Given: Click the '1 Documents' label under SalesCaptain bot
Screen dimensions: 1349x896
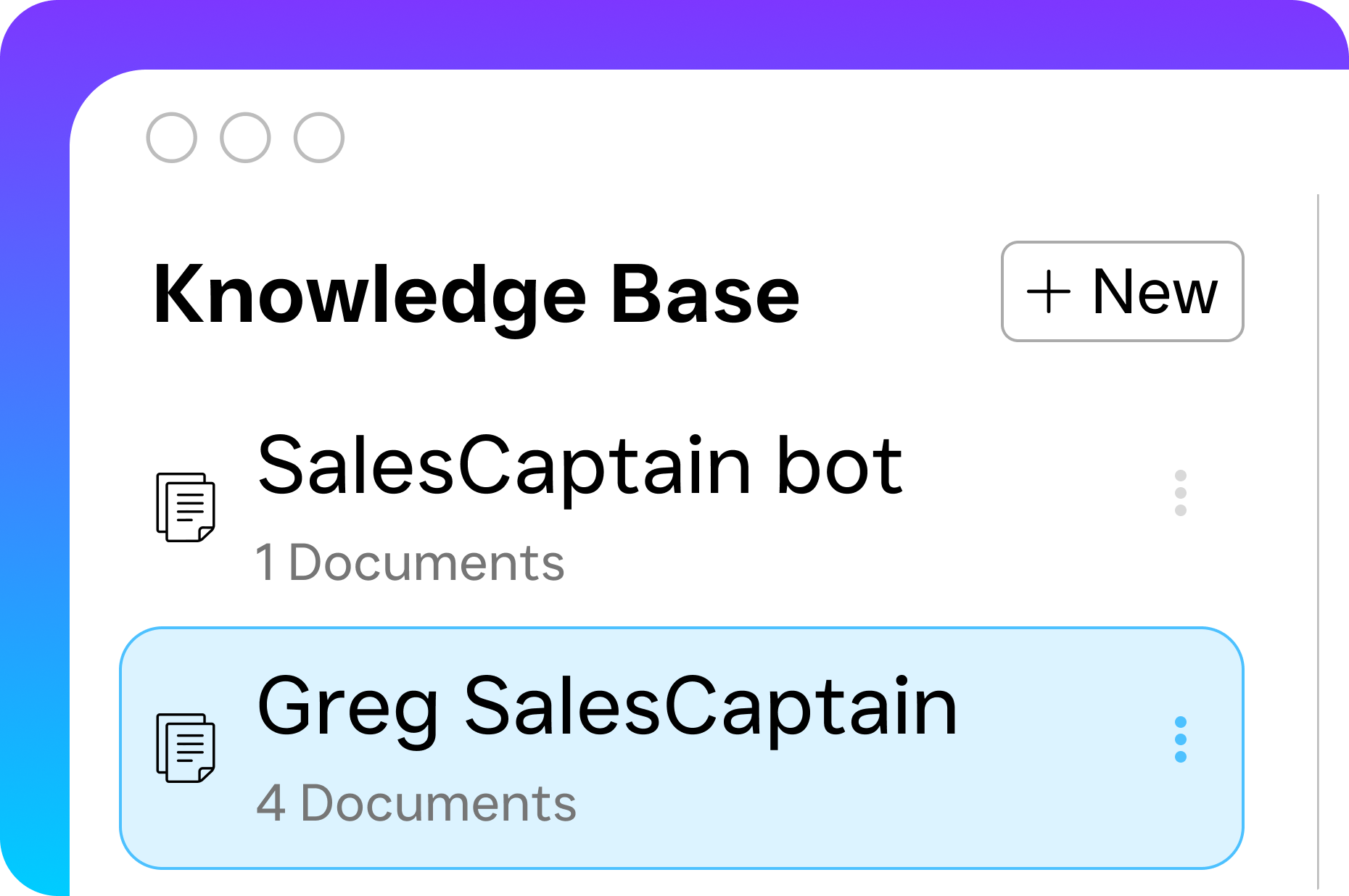Looking at the screenshot, I should coord(410,562).
